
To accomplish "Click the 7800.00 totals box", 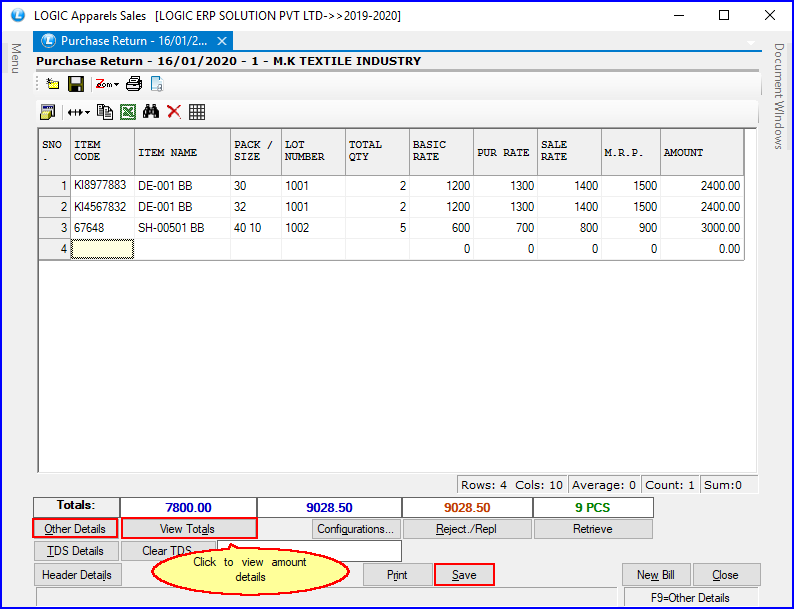I will tap(188, 507).
